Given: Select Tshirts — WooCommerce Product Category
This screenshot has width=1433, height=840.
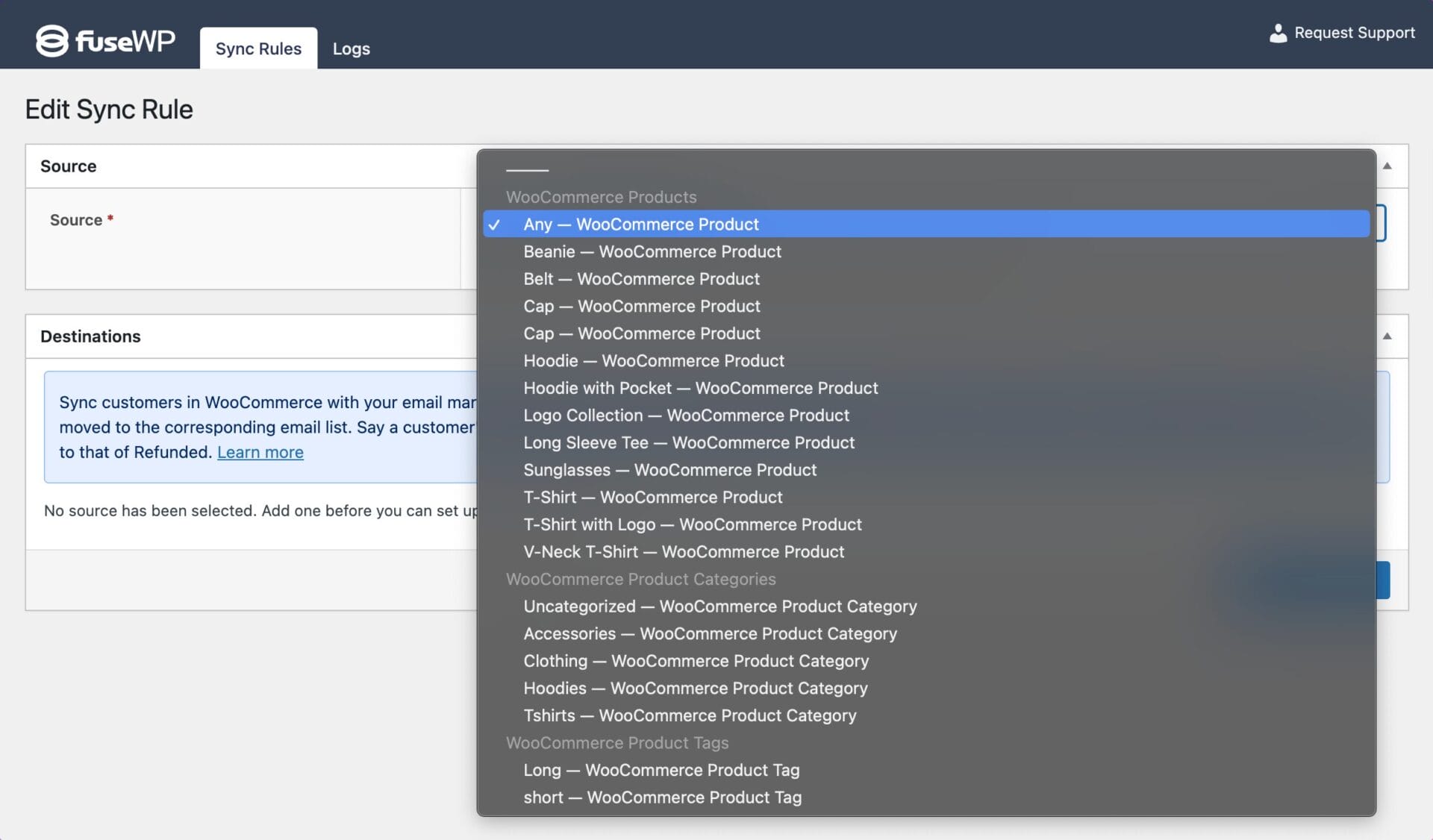Looking at the screenshot, I should click(x=689, y=715).
